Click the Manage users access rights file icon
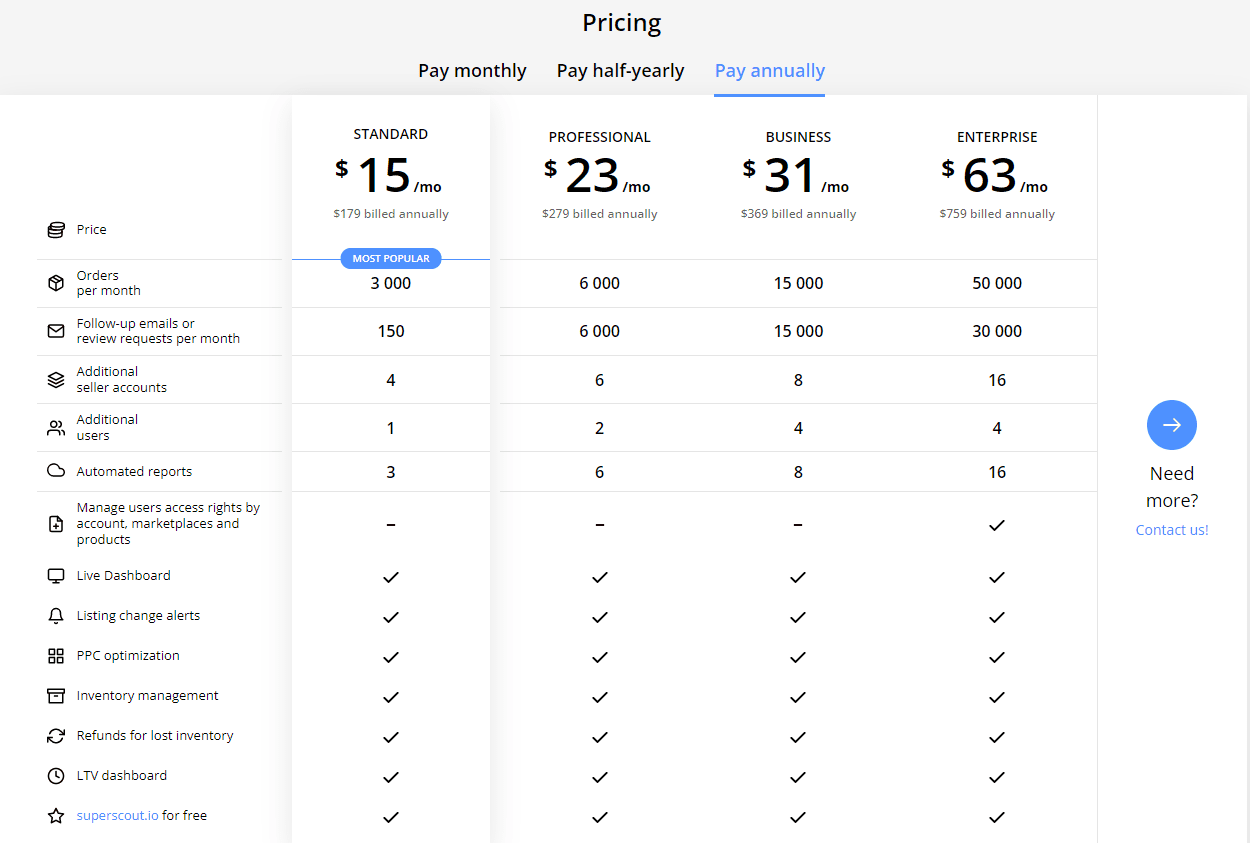Screen dimensions: 1250x843 56,524
